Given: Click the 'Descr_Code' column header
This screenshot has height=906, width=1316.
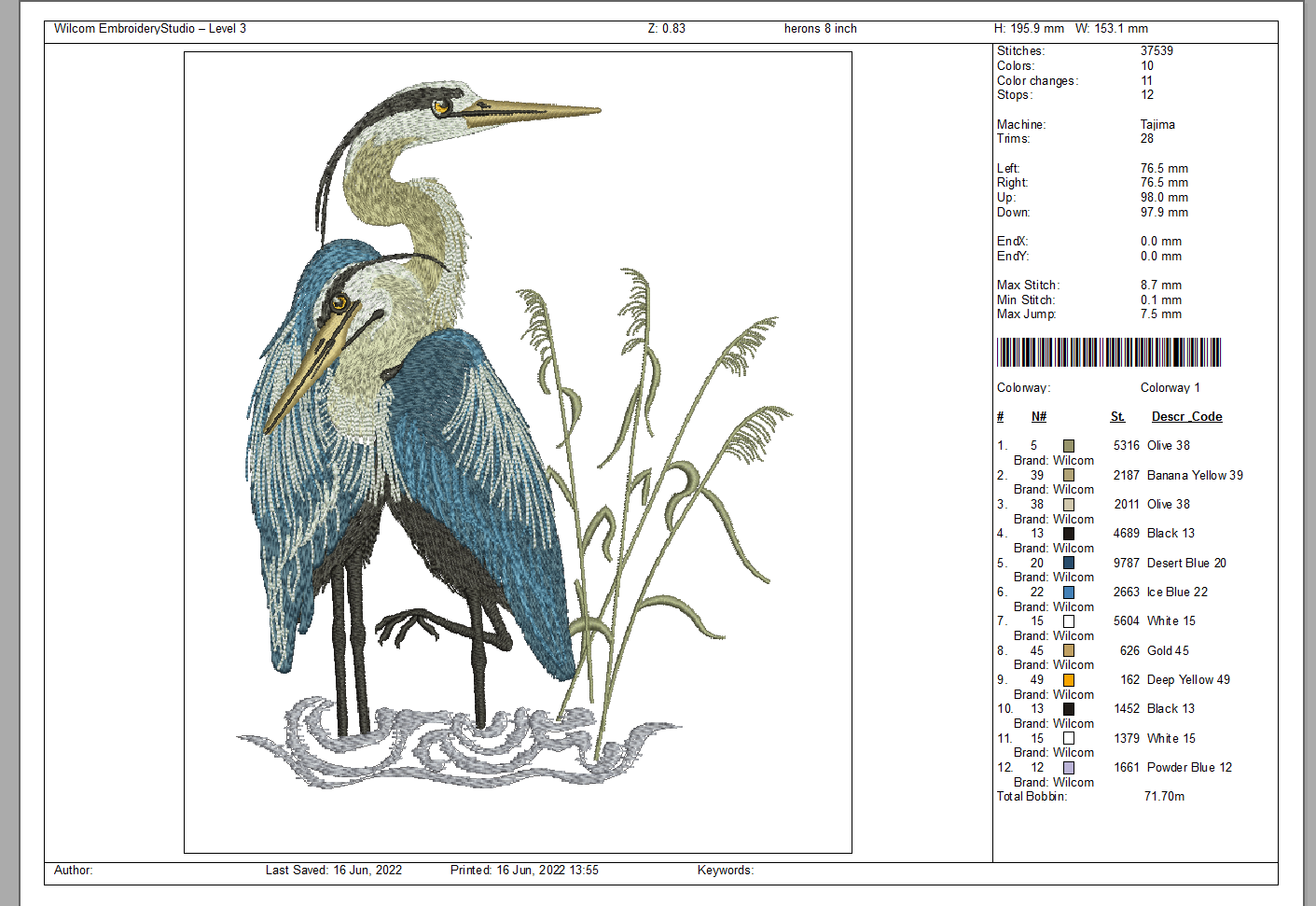Looking at the screenshot, I should [1186, 417].
